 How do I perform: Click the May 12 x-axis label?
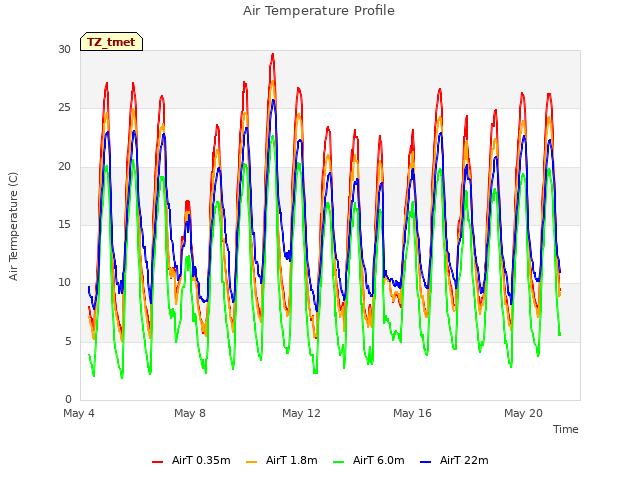(x=301, y=413)
